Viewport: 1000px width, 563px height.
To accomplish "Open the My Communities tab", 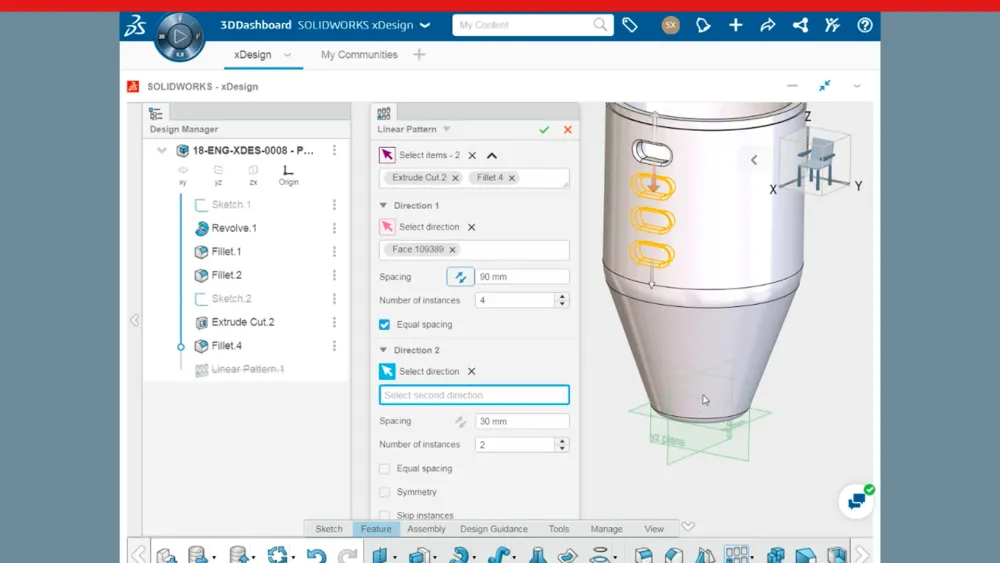I will pyautogui.click(x=359, y=55).
